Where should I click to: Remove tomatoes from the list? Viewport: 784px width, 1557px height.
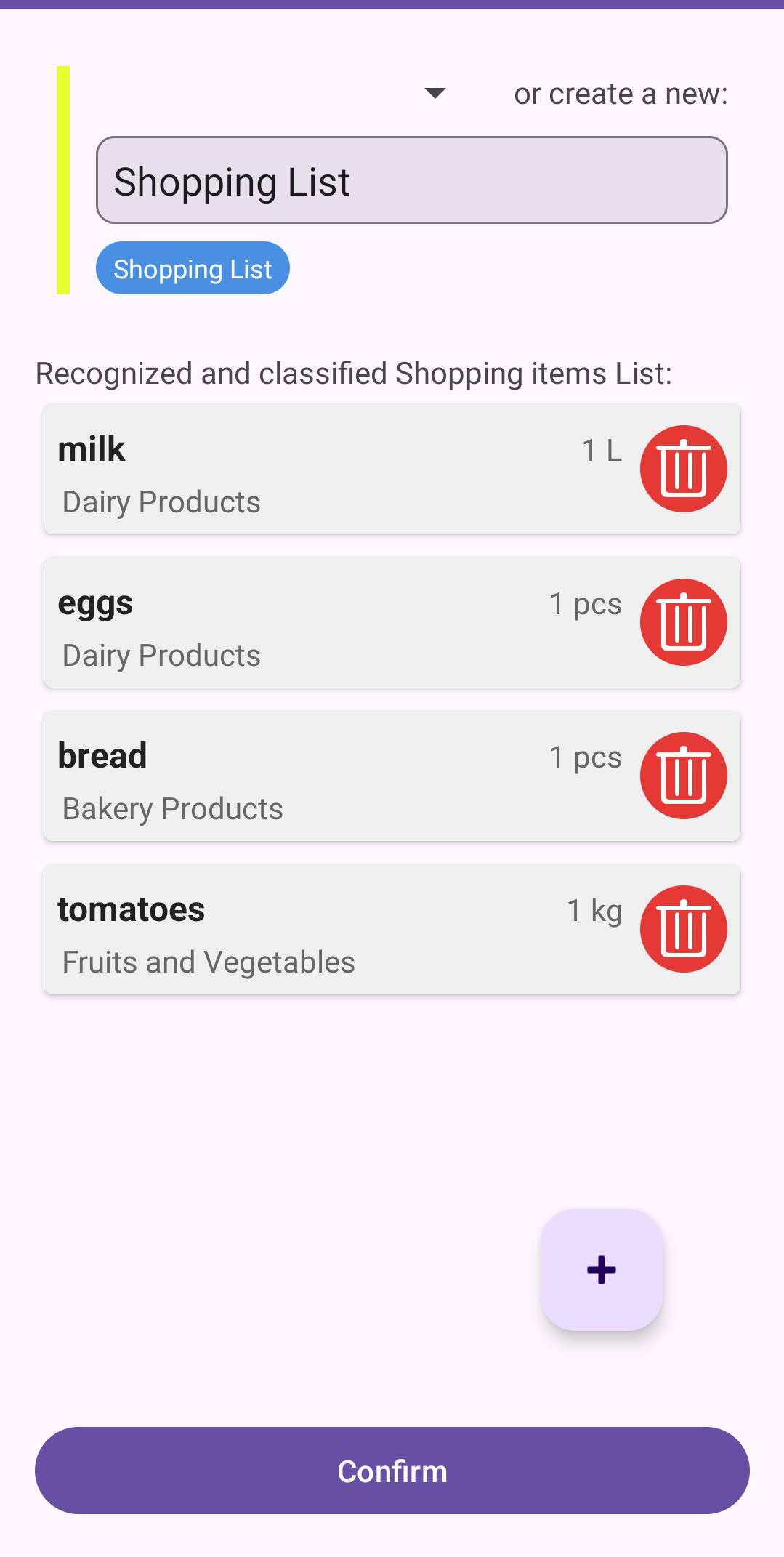coord(683,929)
